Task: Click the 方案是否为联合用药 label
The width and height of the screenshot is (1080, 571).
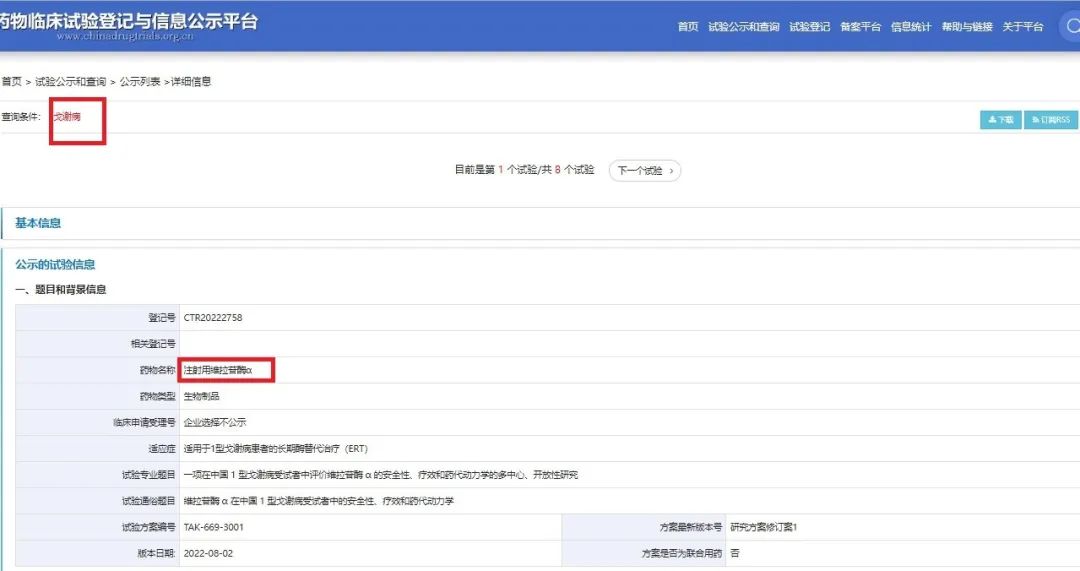Action: (x=682, y=553)
